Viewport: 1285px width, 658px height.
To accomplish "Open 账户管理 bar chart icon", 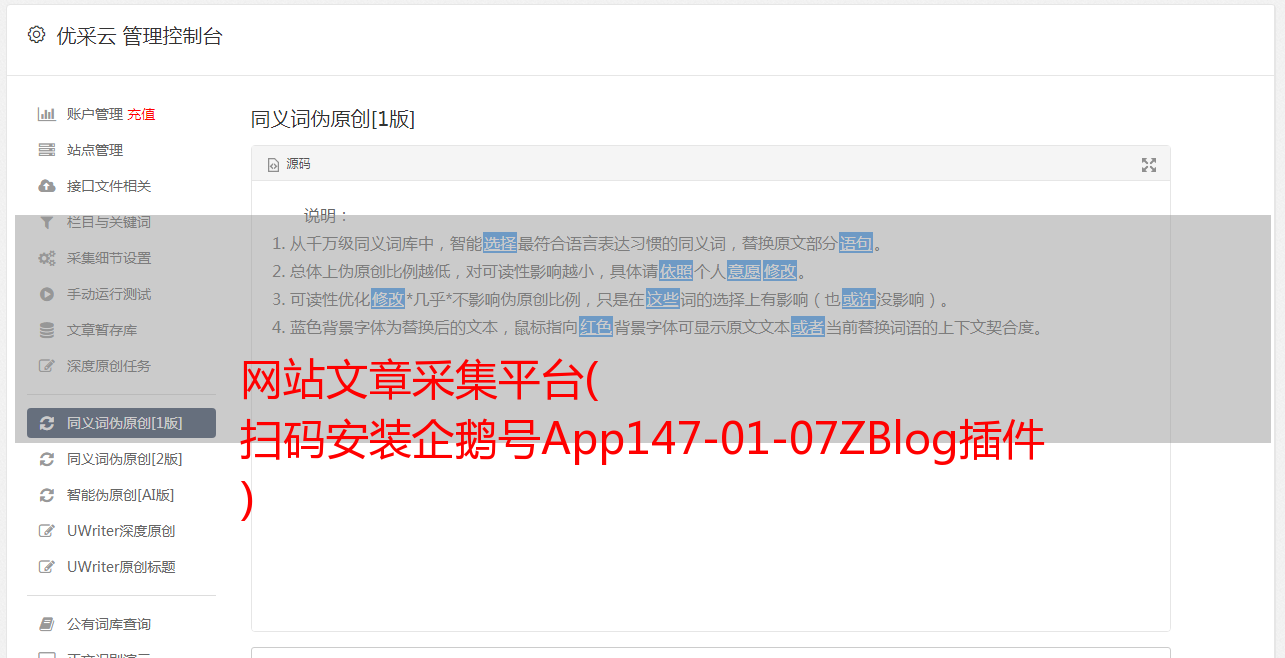I will (46, 114).
